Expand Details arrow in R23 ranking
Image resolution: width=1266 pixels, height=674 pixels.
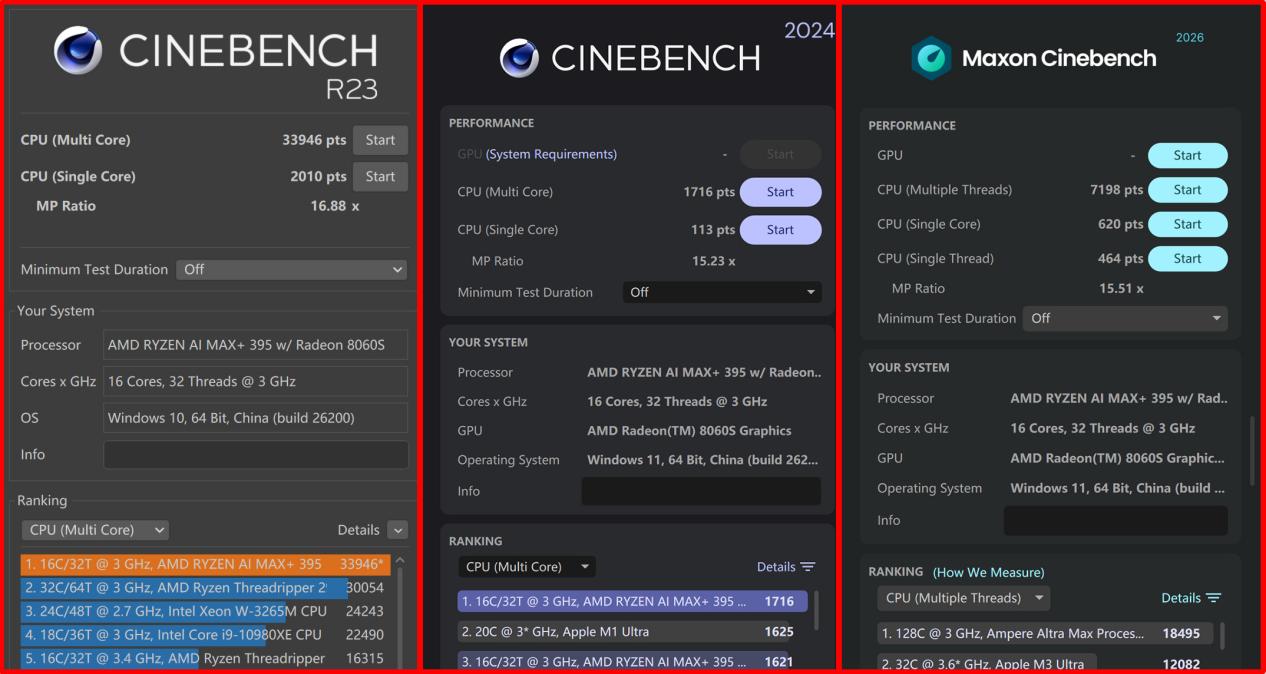pyautogui.click(x=398, y=530)
